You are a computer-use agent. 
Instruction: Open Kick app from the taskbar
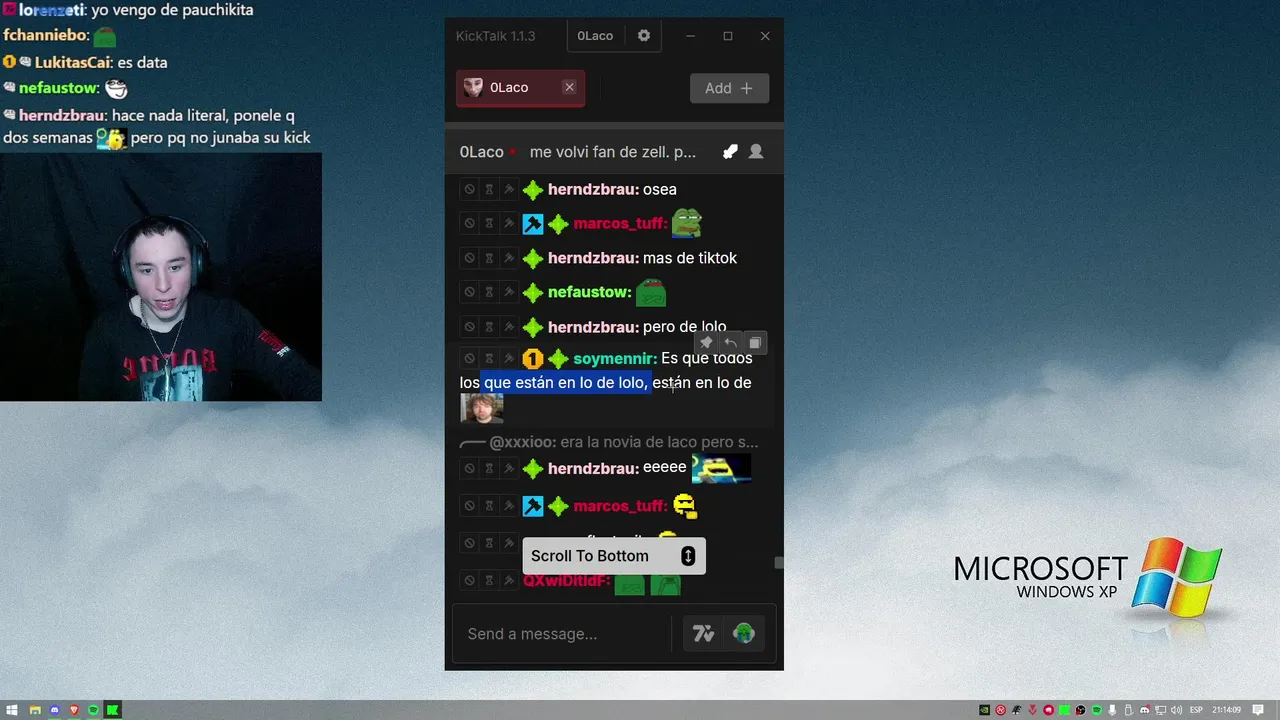(x=113, y=710)
